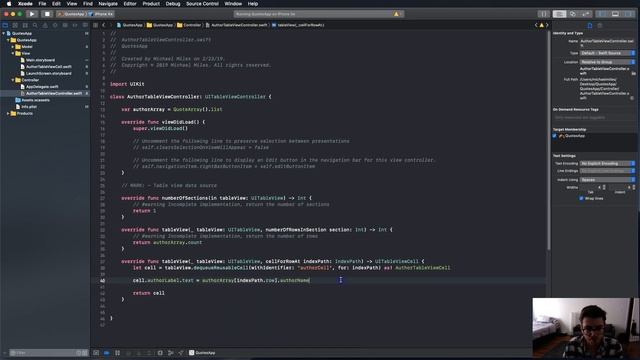Open the Indent Using dropdown
The width and height of the screenshot is (640, 360).
(607, 180)
